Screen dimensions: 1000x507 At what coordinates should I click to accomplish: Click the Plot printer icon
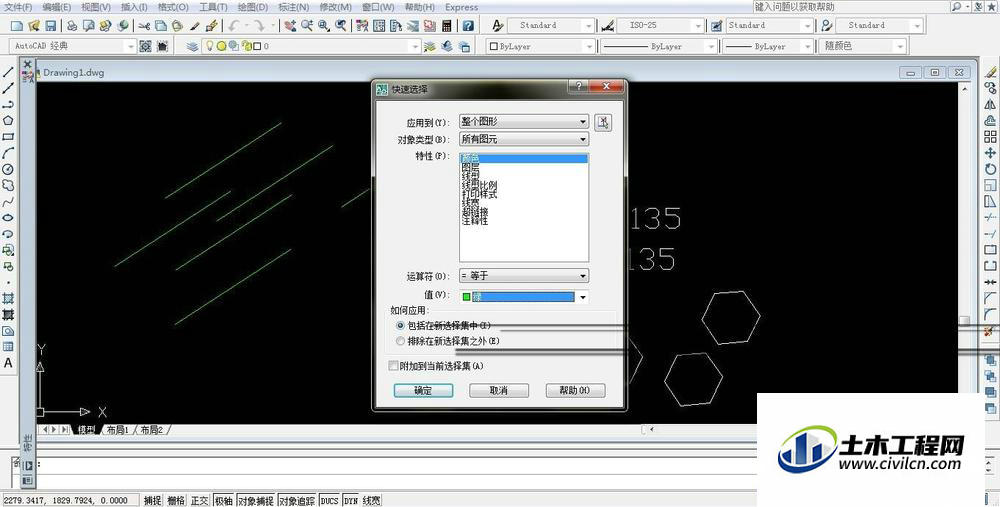72,26
